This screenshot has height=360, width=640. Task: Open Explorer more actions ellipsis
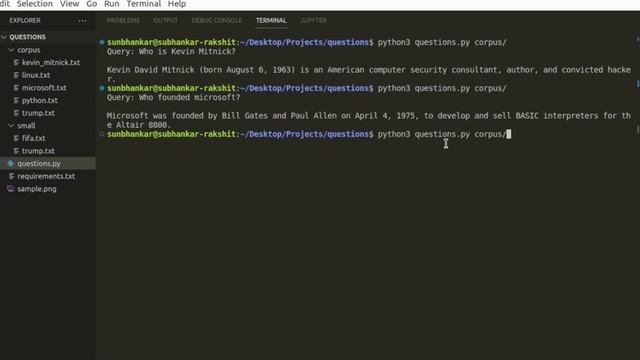pos(82,20)
